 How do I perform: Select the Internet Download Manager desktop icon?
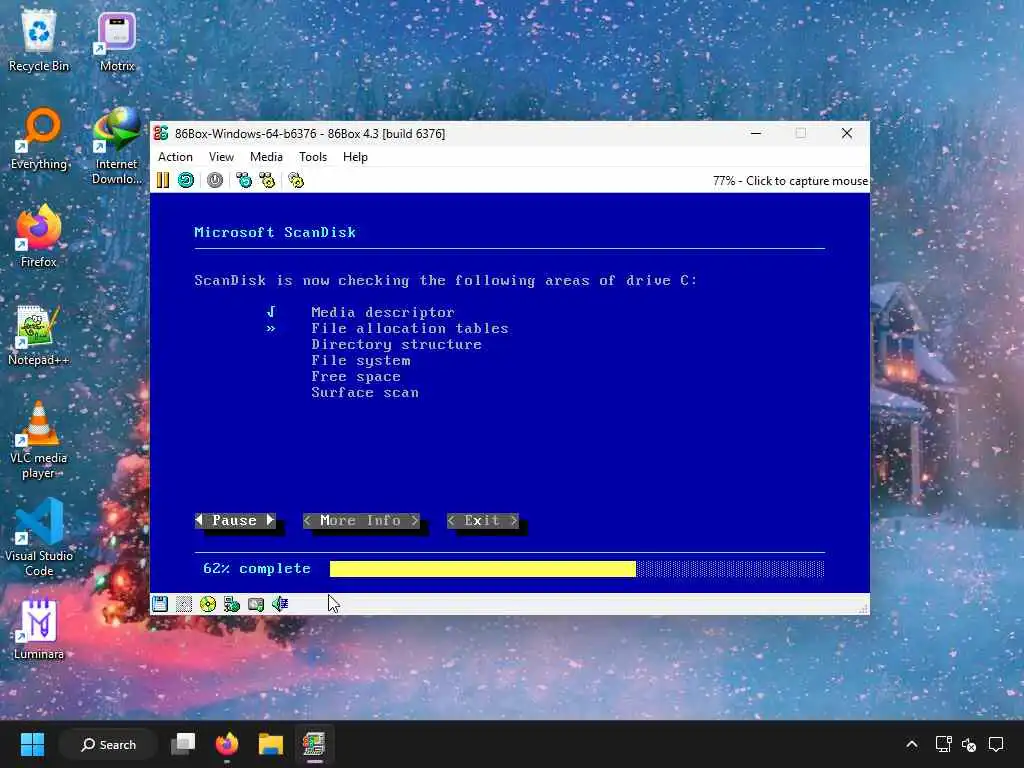pyautogui.click(x=117, y=146)
